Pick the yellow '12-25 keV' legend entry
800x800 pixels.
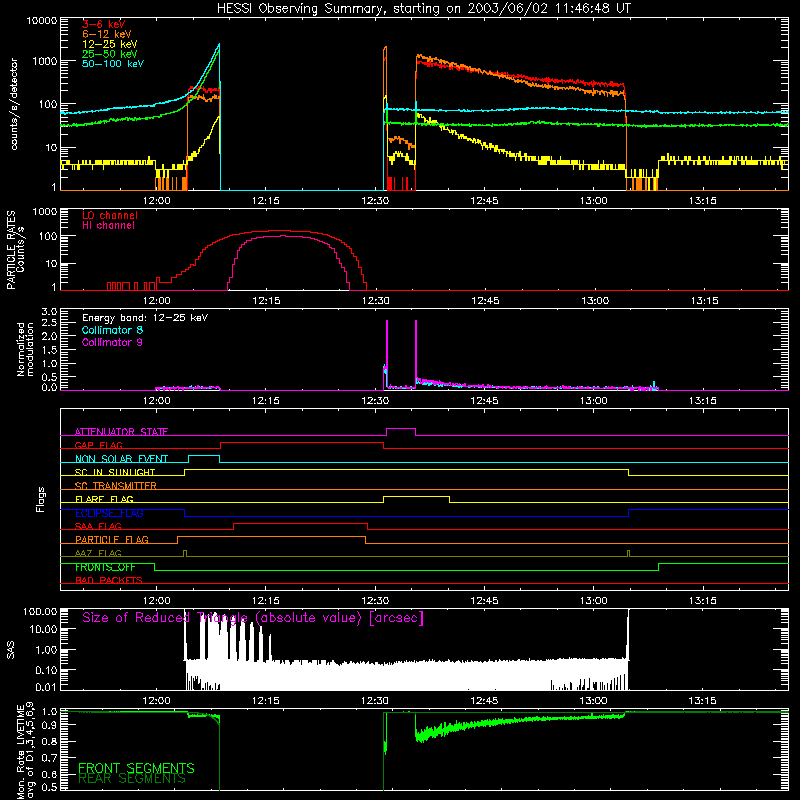pos(110,44)
